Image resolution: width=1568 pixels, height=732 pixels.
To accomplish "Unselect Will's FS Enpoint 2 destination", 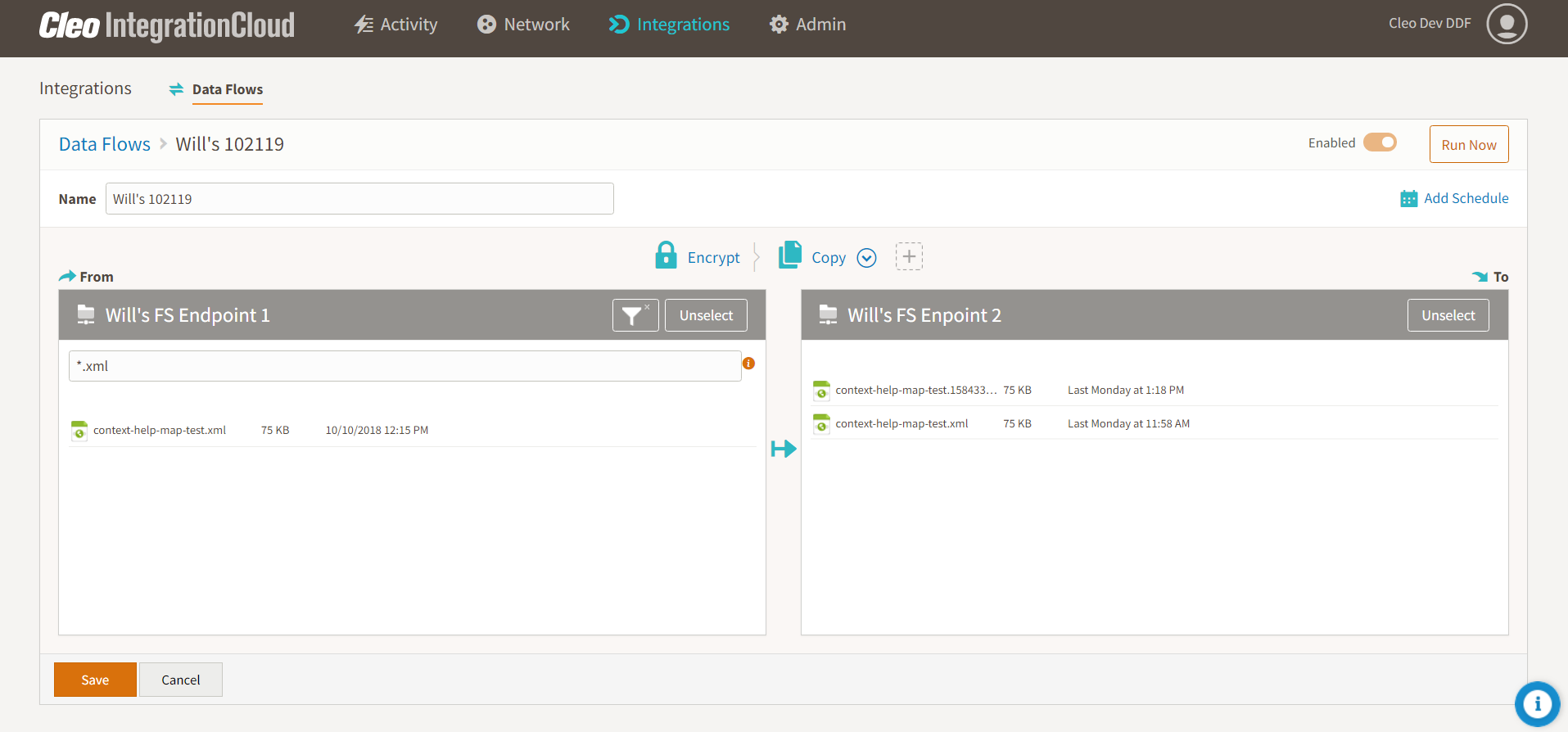I will tap(1448, 315).
